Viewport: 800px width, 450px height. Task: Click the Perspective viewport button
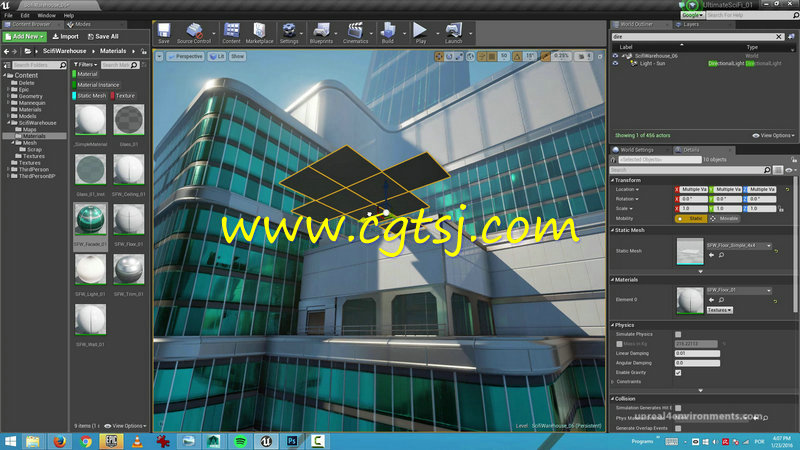[185, 57]
